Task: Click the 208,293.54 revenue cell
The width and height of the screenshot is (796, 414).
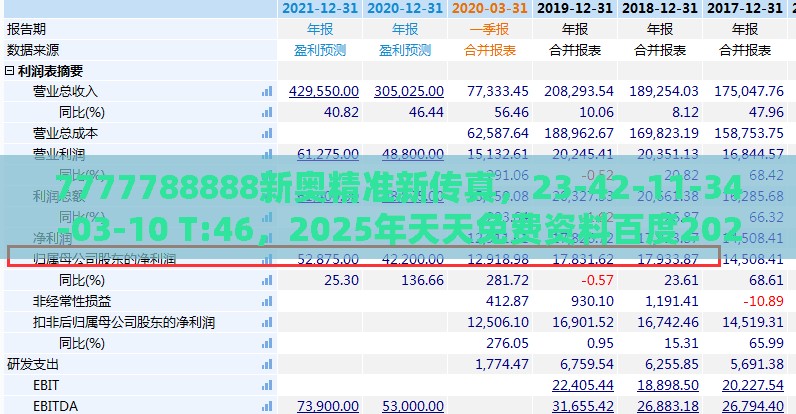Action: point(579,91)
